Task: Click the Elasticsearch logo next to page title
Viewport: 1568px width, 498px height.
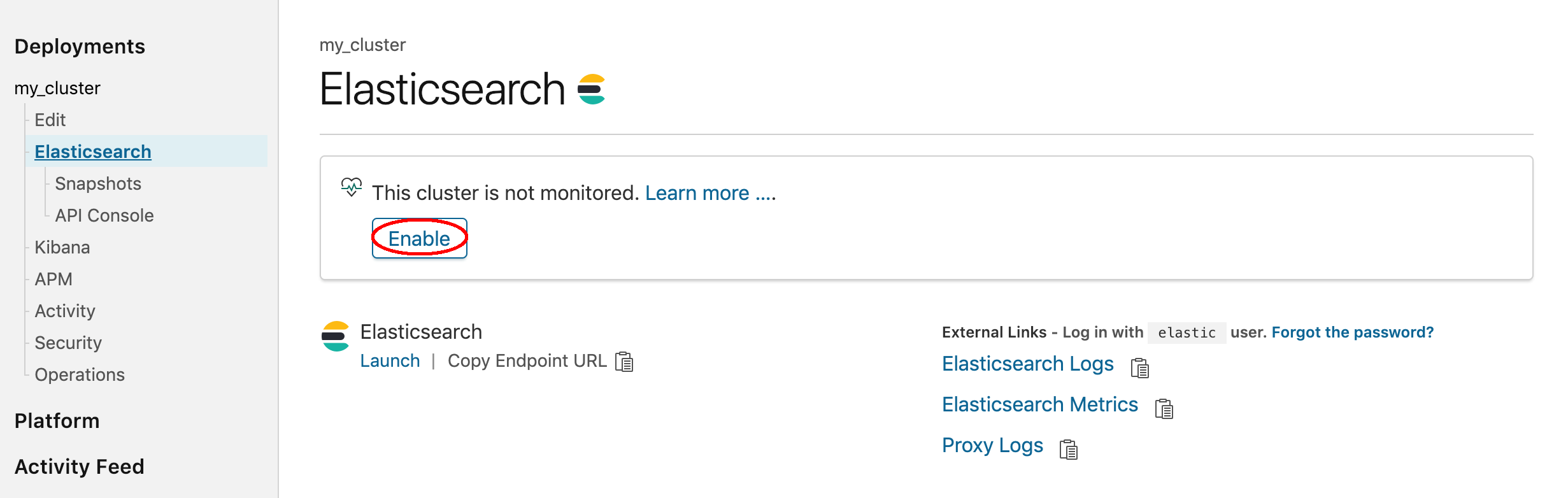Action: coord(591,89)
